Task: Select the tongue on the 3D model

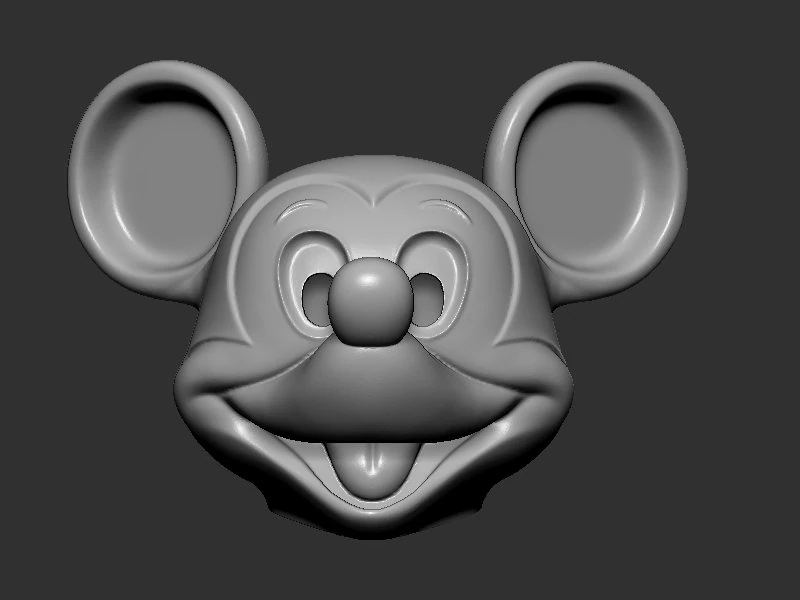Action: [372, 469]
